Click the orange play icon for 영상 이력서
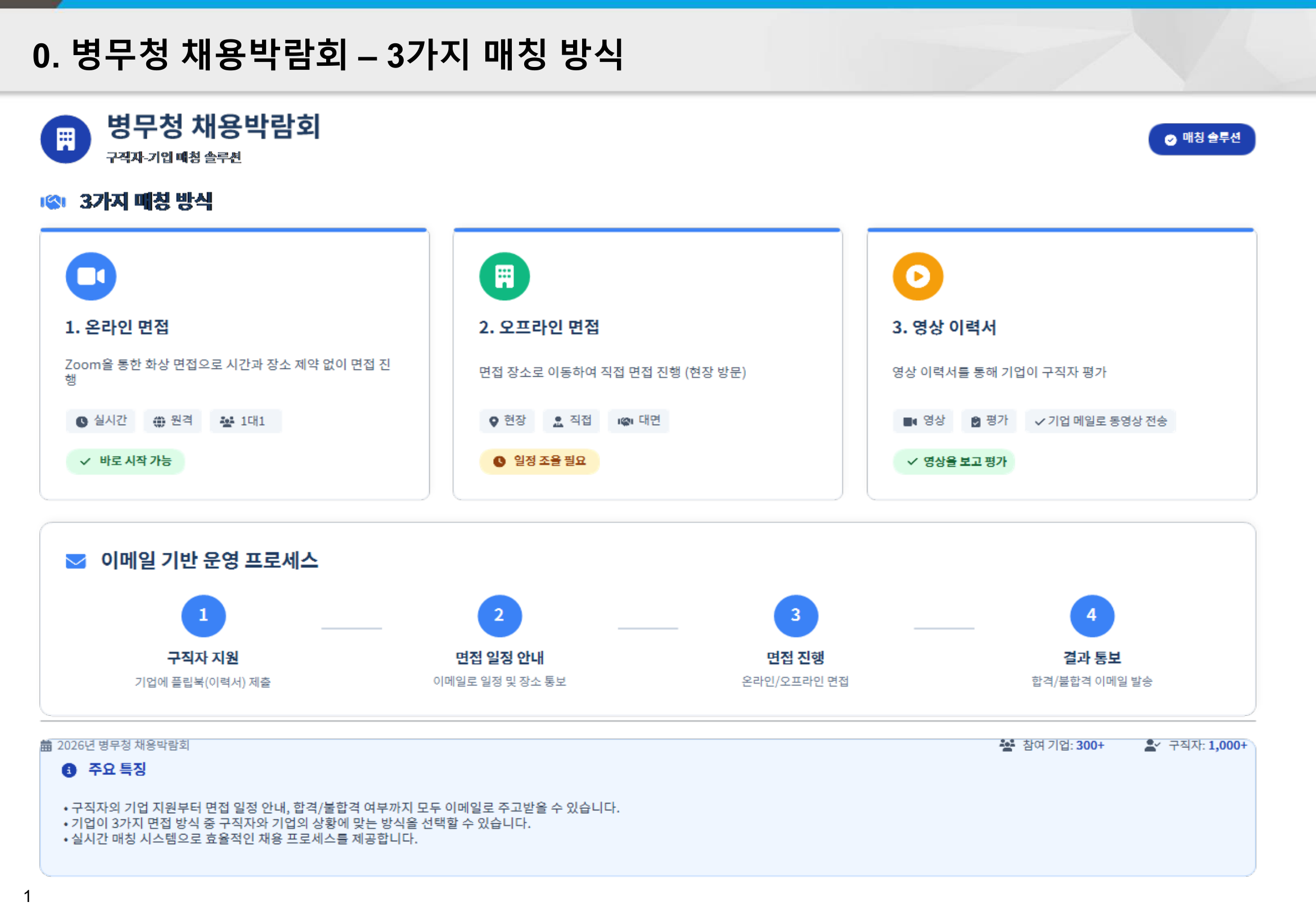 pos(918,276)
